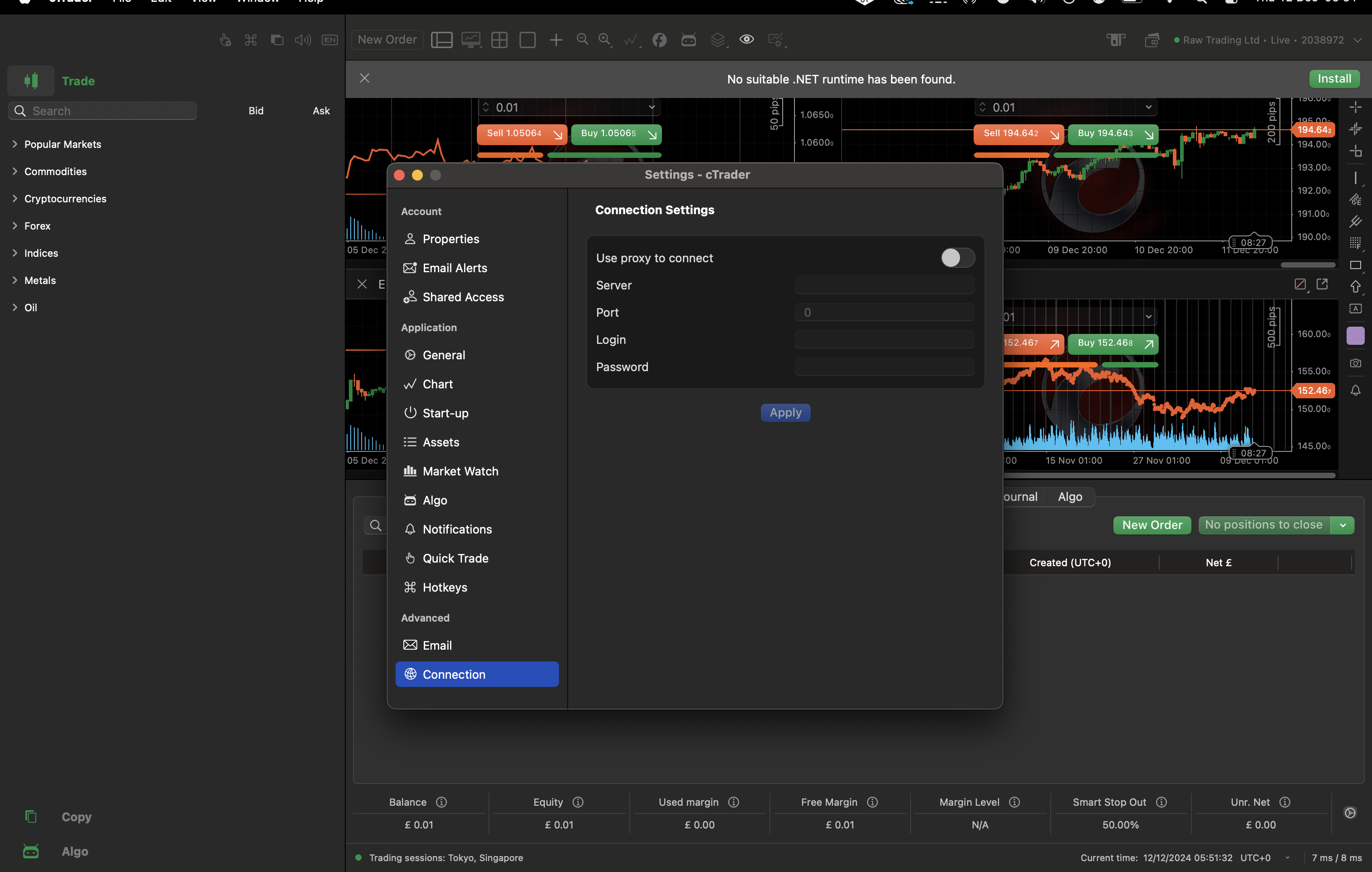The width and height of the screenshot is (1372, 872).
Task: Click the alert bell icon in drawing toolbar
Action: pyautogui.click(x=1355, y=391)
